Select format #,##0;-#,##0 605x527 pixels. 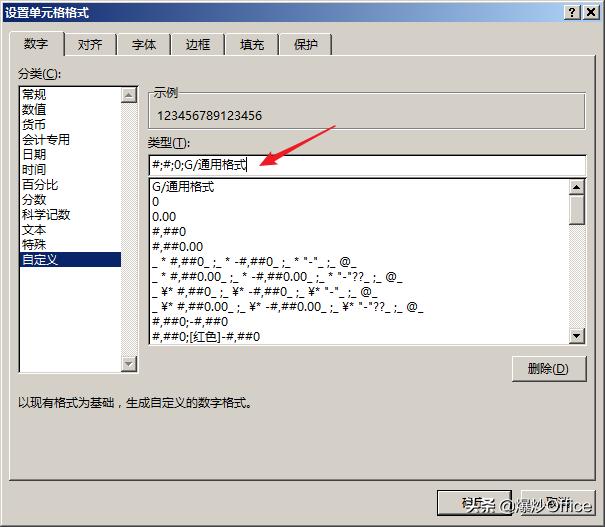point(360,322)
